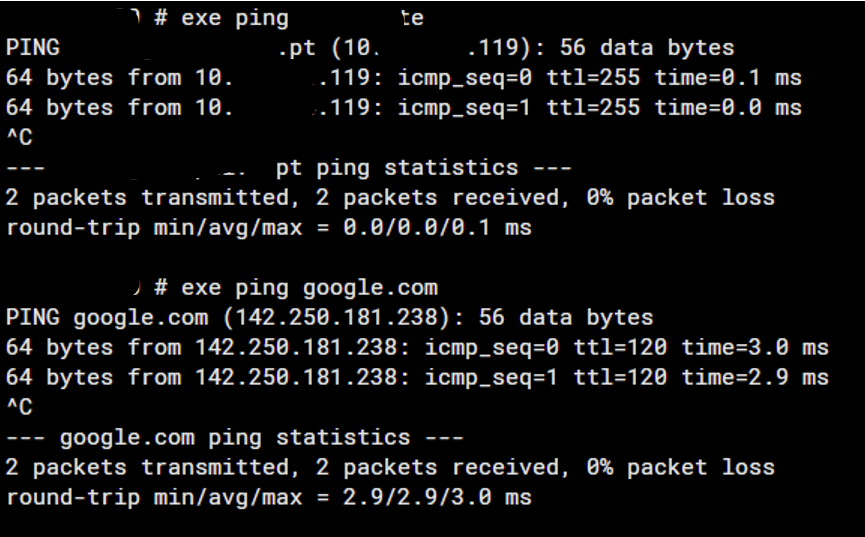This screenshot has height=537, width=865.
Task: Click the second ^C interrupt marker below google replies
Action: [x=19, y=408]
